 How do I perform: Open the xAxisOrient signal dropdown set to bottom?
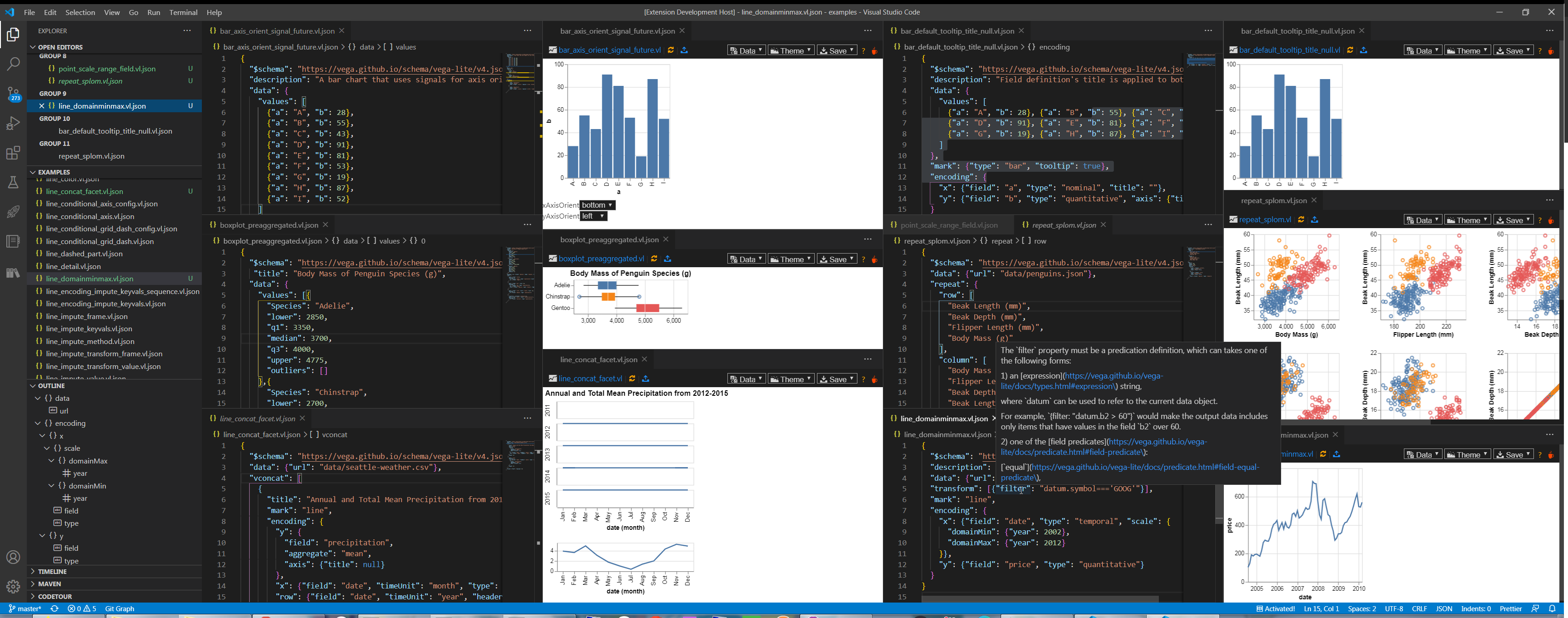tap(596, 205)
